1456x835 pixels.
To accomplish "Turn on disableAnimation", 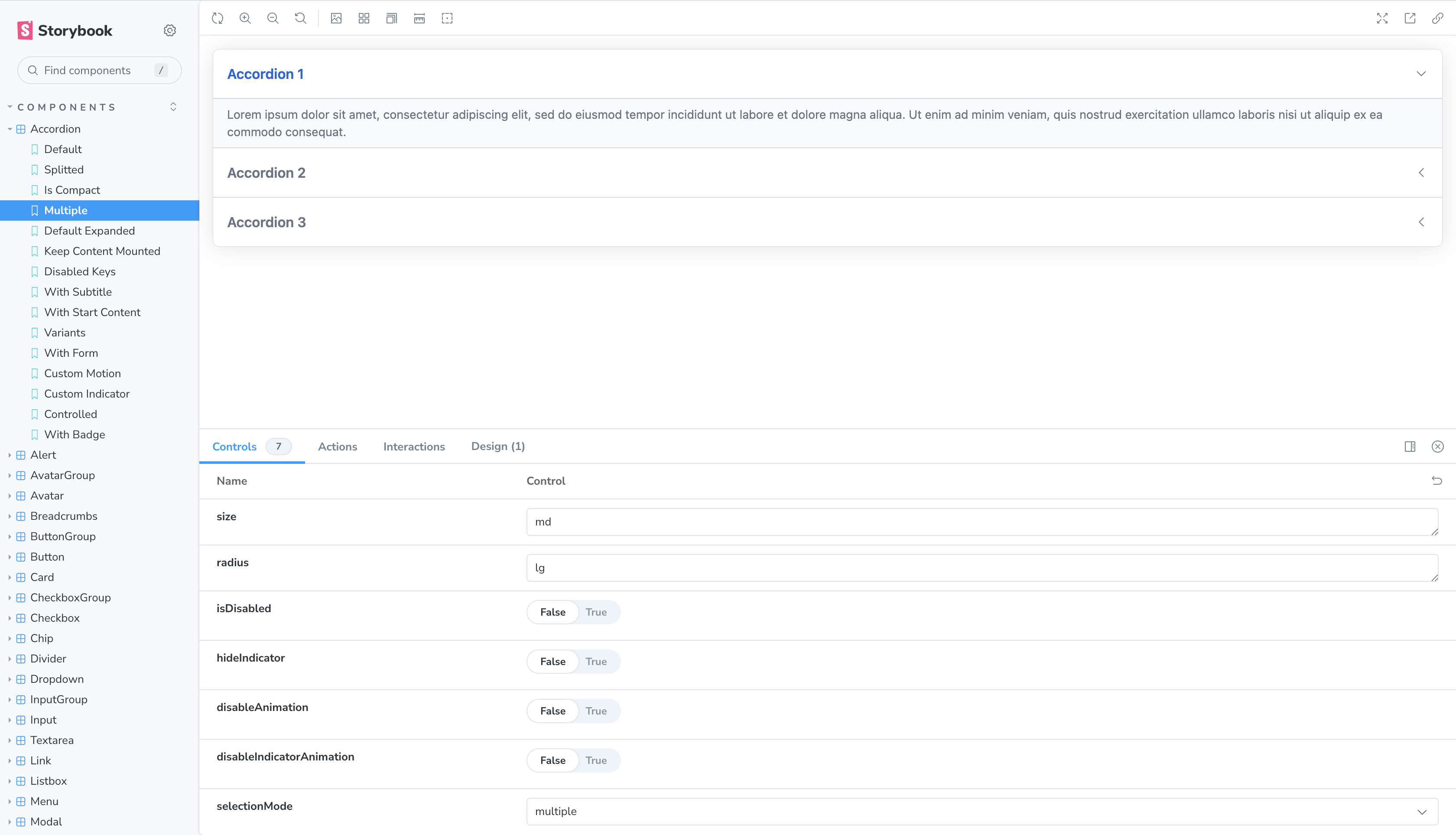I will click(596, 711).
